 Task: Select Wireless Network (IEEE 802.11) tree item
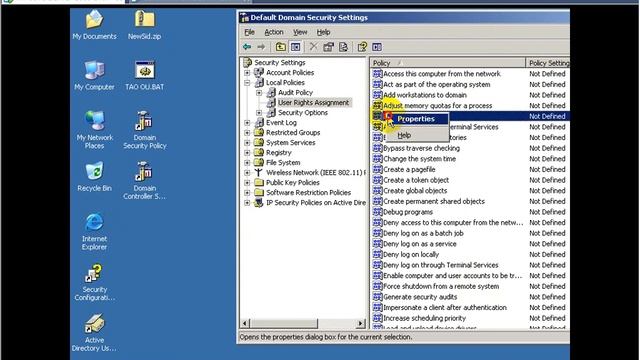pyautogui.click(x=316, y=173)
